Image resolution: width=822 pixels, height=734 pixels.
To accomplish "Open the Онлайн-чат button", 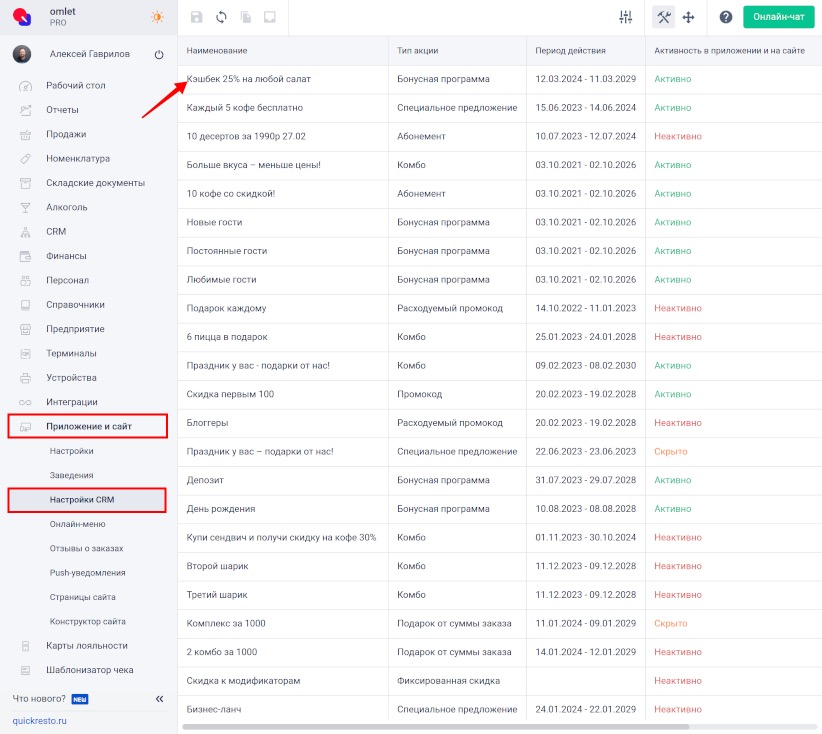I will tap(778, 17).
